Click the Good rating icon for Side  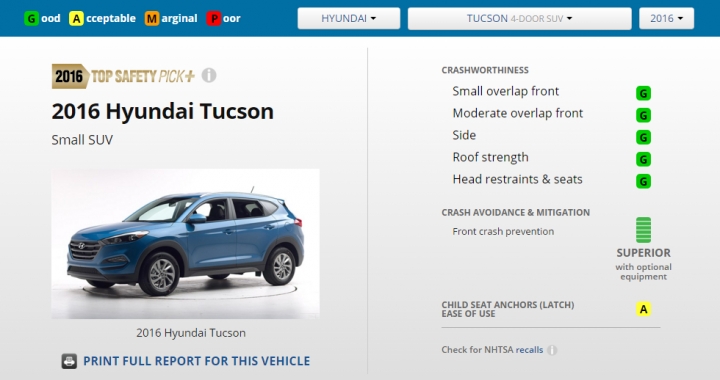coord(643,137)
